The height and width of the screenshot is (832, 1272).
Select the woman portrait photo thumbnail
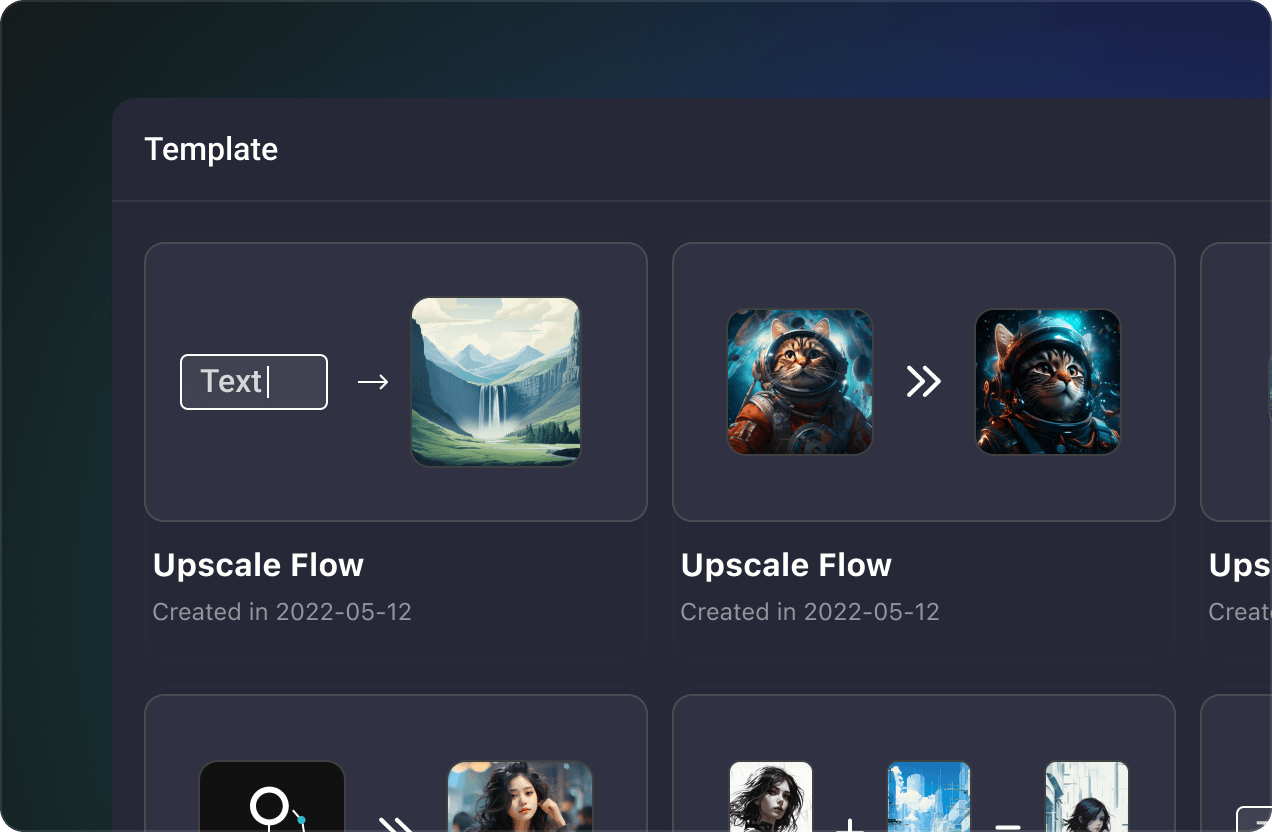point(520,796)
